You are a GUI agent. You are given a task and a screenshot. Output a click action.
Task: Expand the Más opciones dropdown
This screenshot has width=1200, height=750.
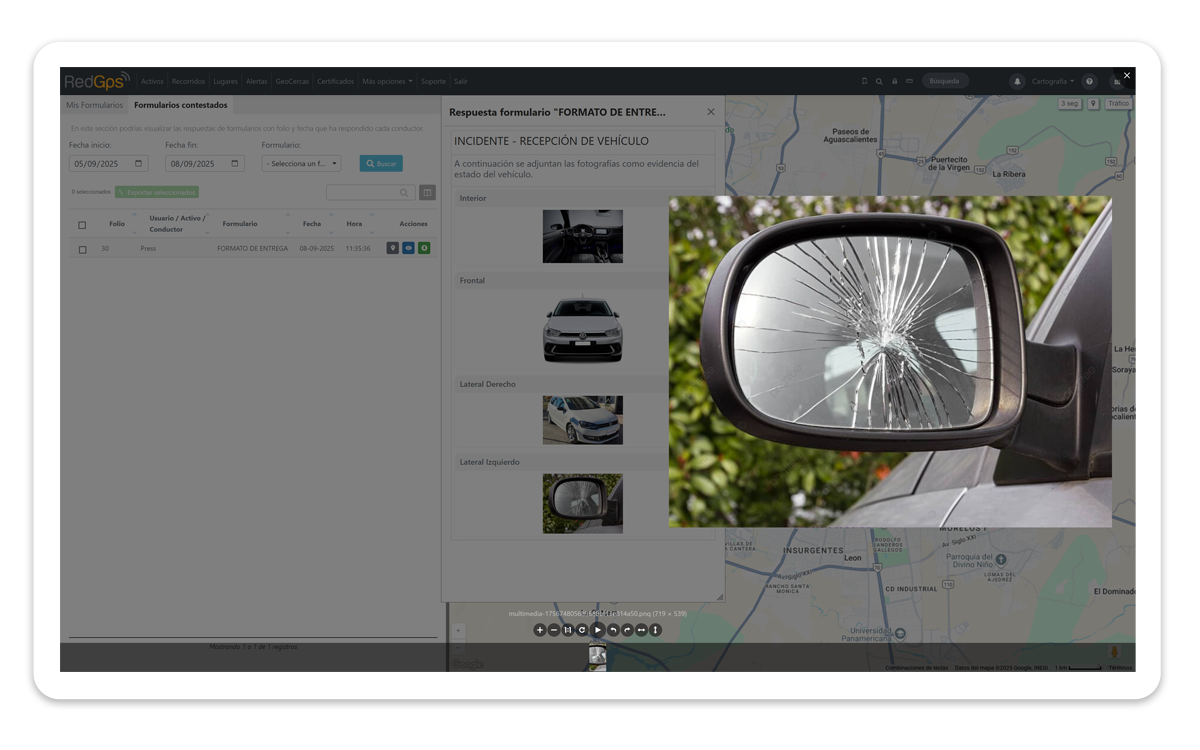click(387, 81)
